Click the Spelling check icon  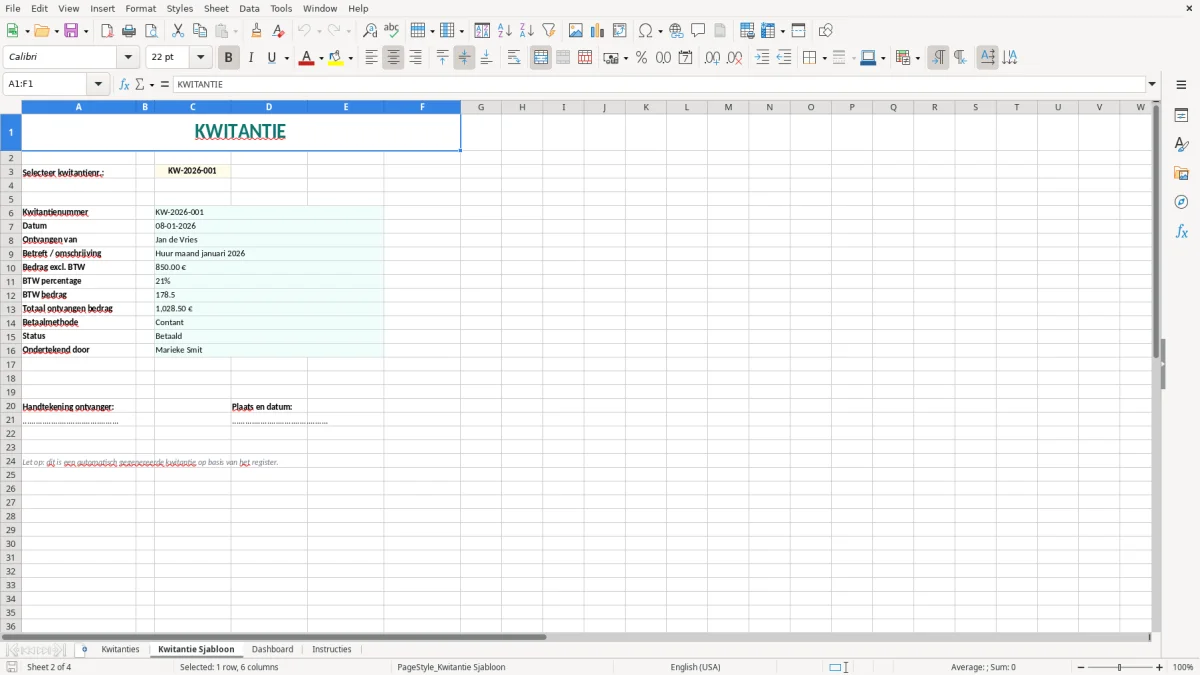[392, 31]
